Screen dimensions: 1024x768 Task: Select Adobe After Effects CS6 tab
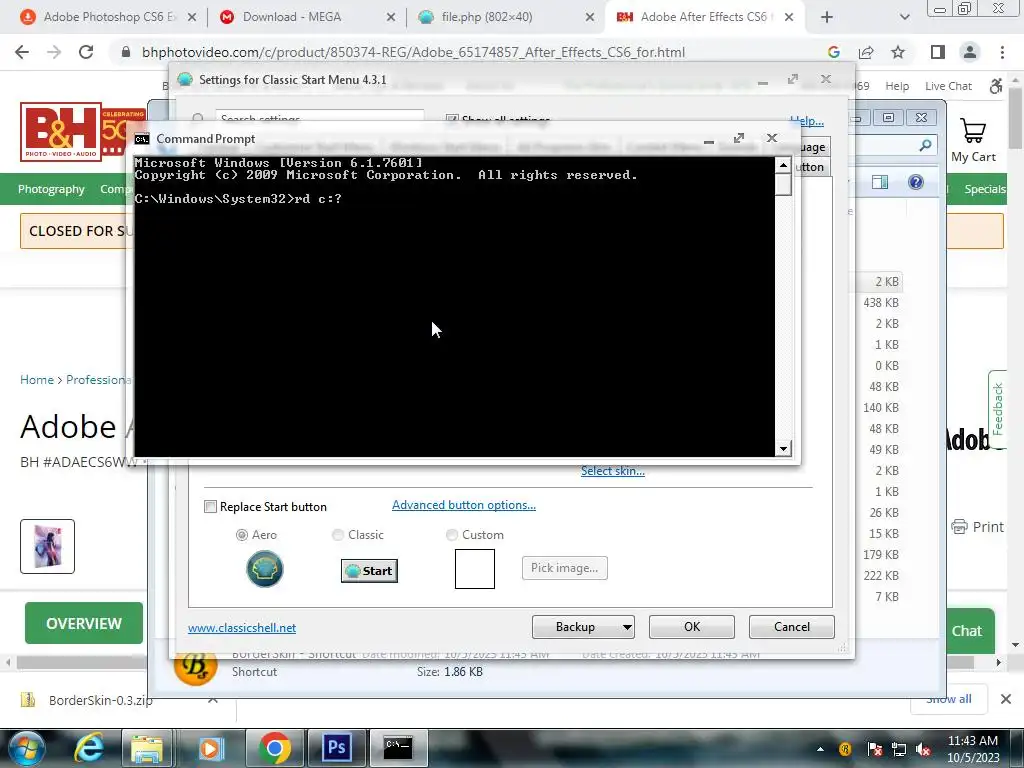pyautogui.click(x=703, y=17)
